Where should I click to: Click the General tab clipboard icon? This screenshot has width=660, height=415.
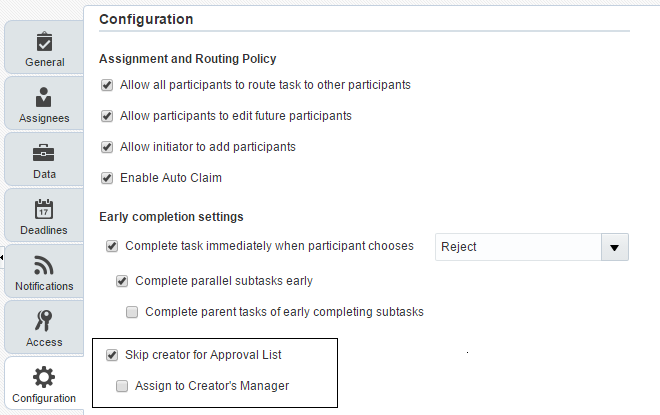pos(44,41)
